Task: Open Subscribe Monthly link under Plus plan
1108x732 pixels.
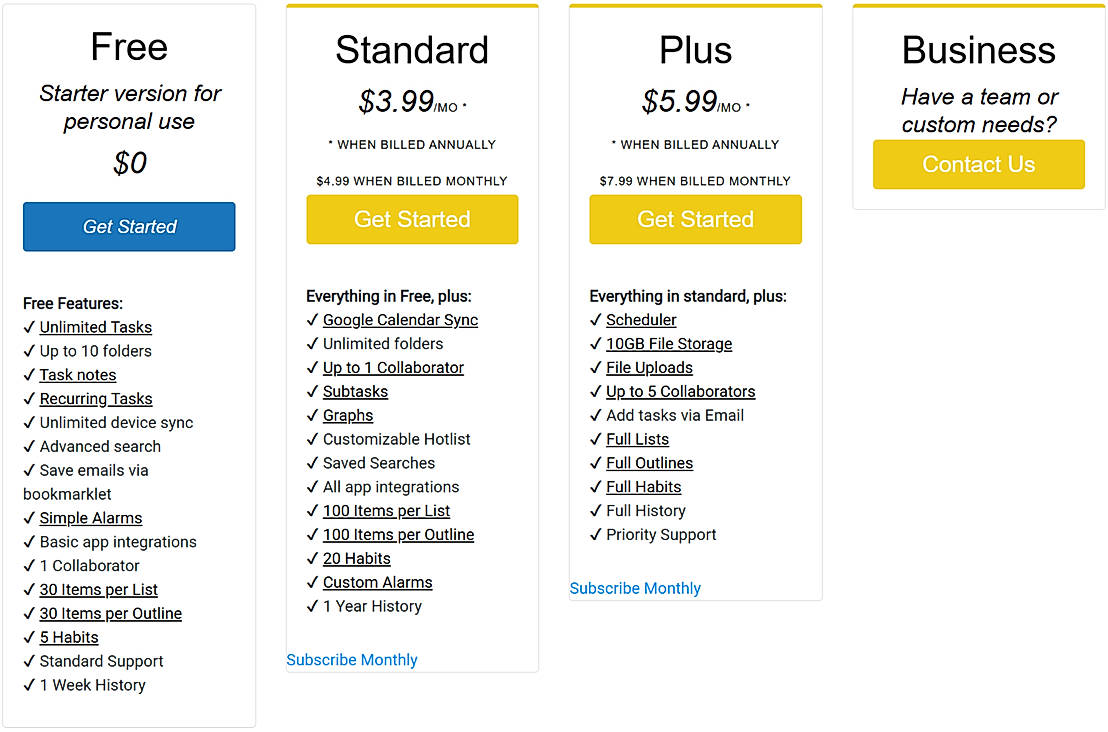Action: coord(635,588)
